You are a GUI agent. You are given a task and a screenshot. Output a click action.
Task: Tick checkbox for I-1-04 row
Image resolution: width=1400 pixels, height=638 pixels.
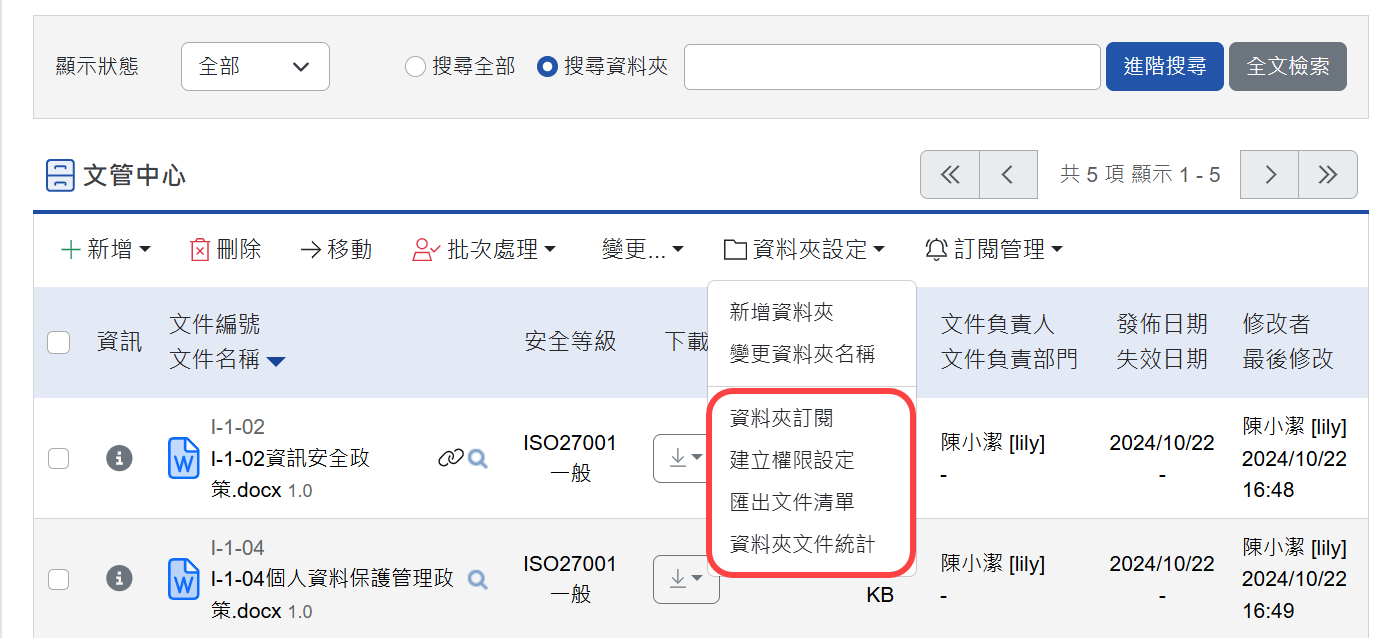[x=59, y=578]
